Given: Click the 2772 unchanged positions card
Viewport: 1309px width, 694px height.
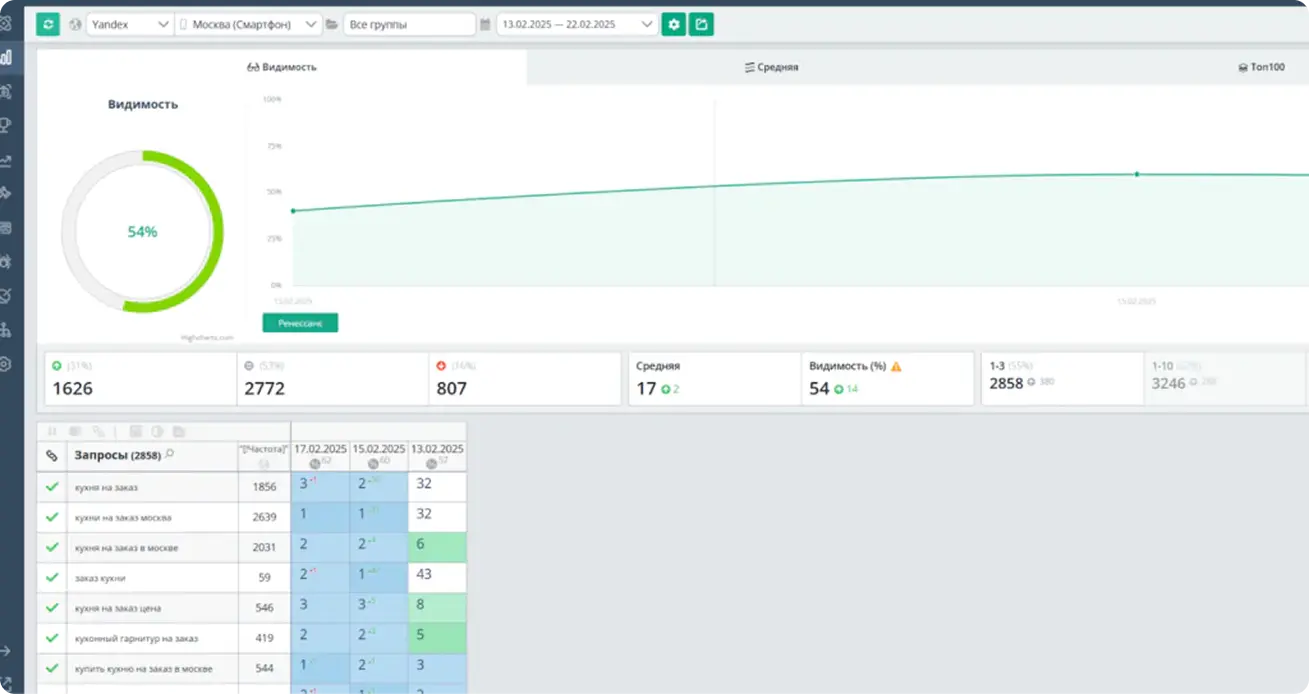Looking at the screenshot, I should (333, 378).
